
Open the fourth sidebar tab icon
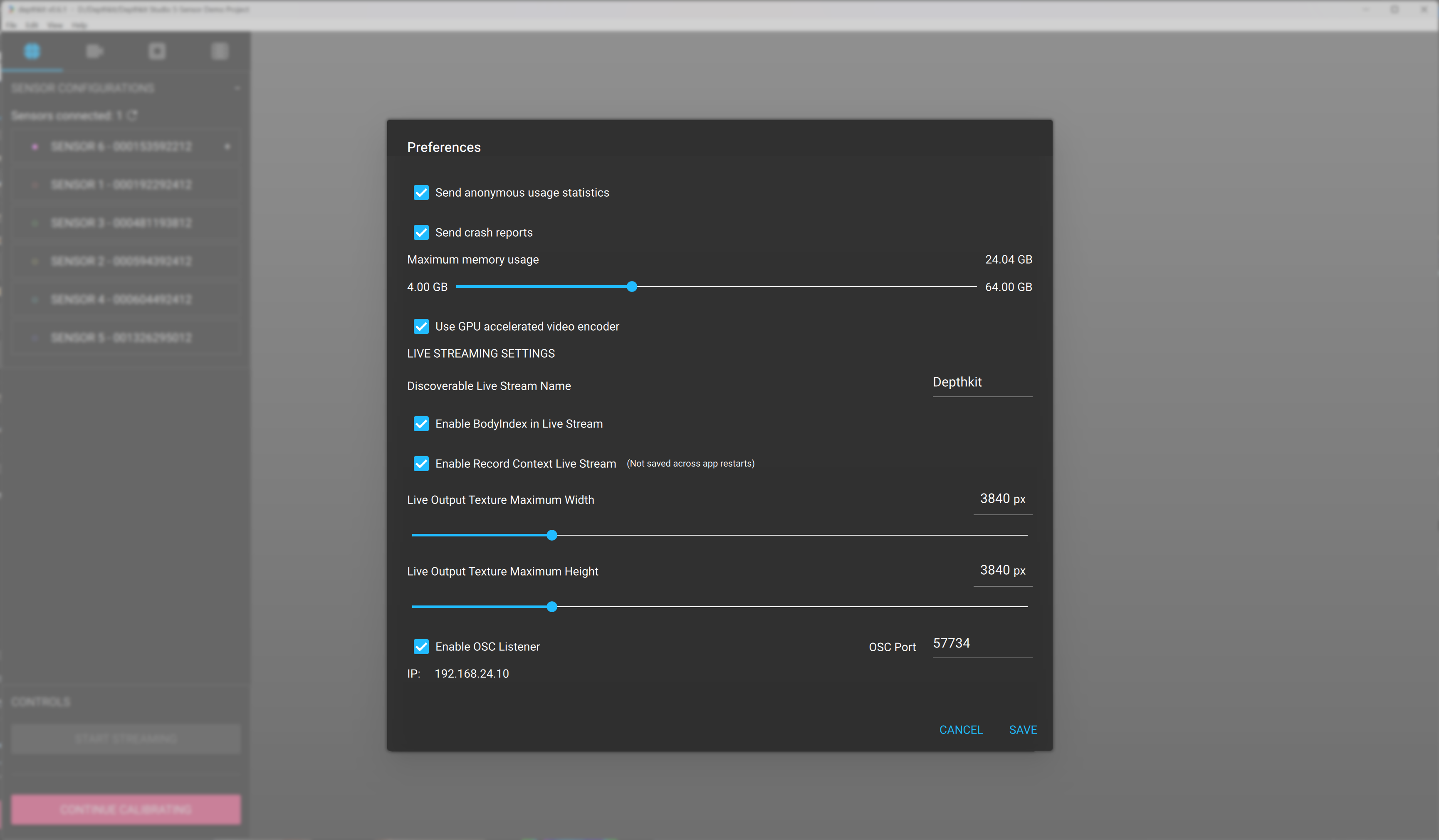[x=220, y=52]
